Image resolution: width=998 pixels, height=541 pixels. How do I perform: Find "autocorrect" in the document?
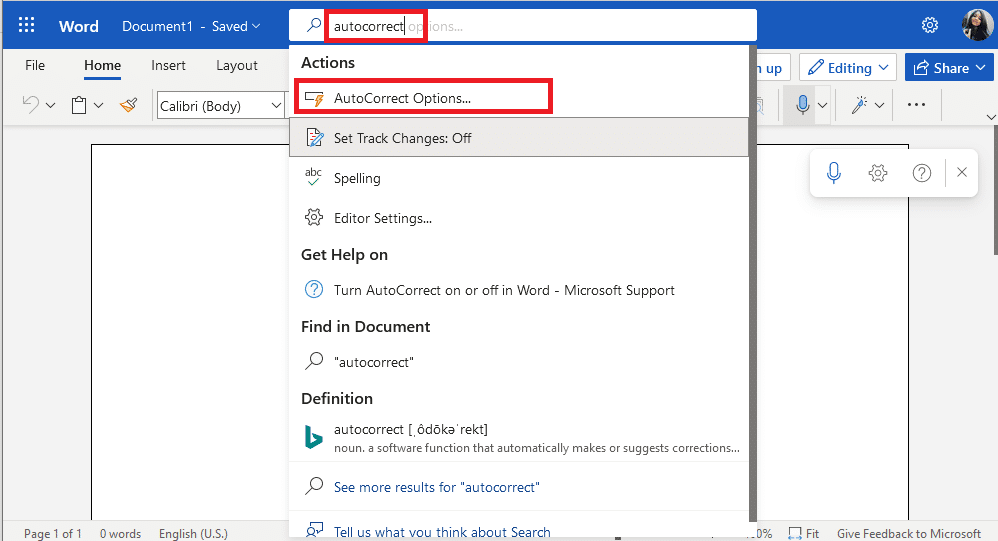pyautogui.click(x=519, y=362)
